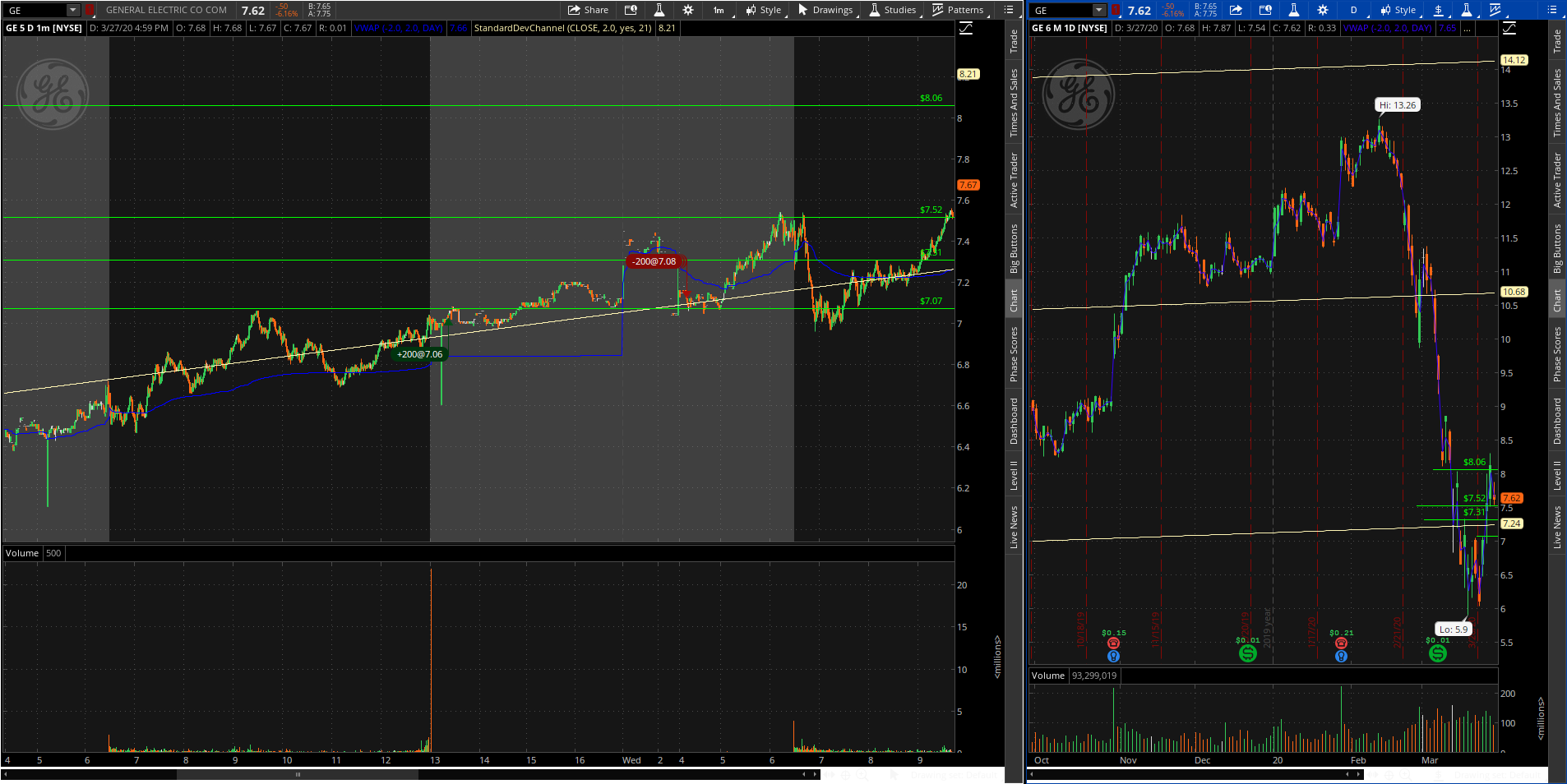The width and height of the screenshot is (1567, 784).
Task: Open Times And Sales tab in far-right sidebar
Action: [1557, 102]
